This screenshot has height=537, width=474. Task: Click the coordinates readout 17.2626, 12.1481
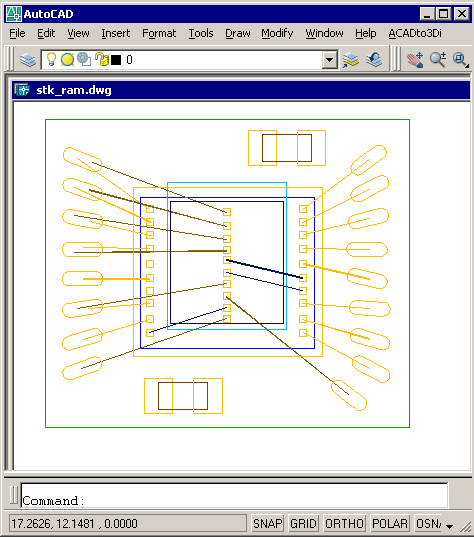tap(127, 523)
